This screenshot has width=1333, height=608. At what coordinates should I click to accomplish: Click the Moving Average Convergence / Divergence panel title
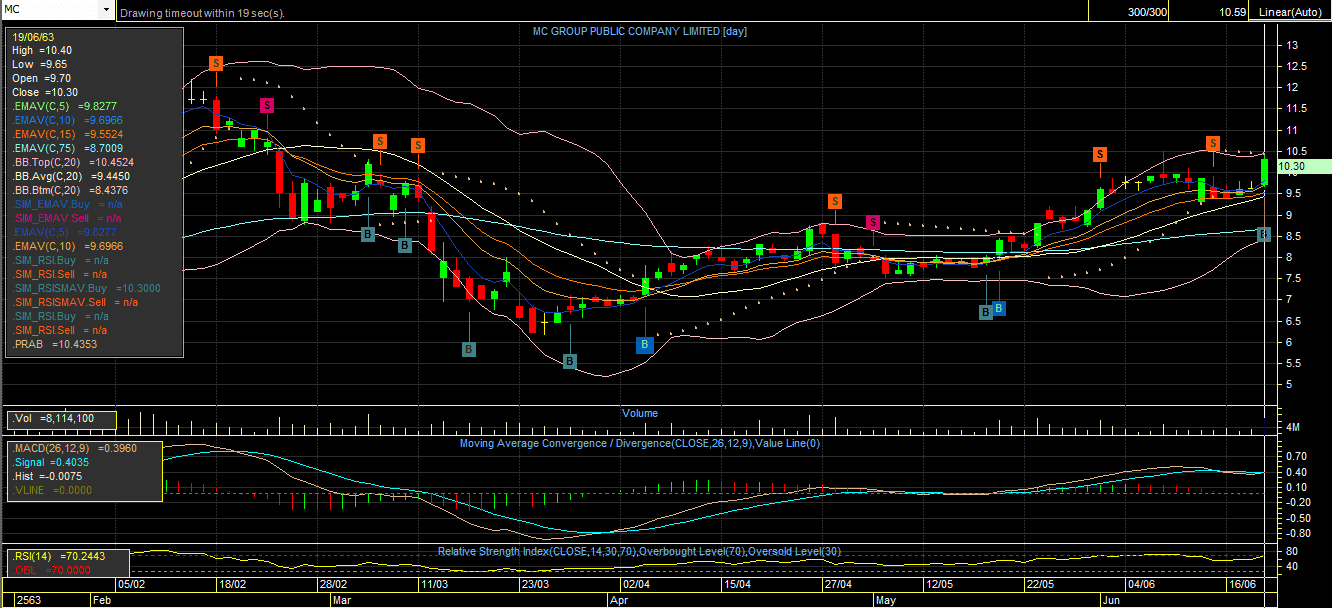tap(640, 443)
